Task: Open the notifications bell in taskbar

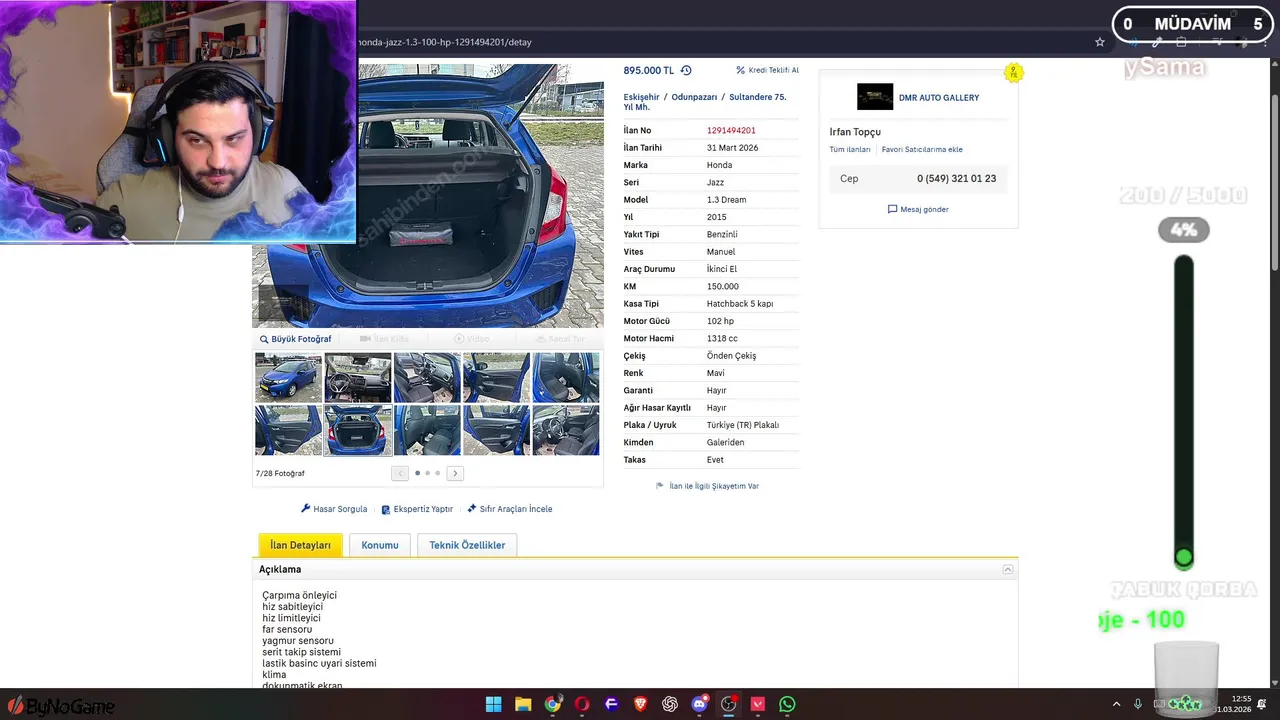Action: click(1263, 704)
